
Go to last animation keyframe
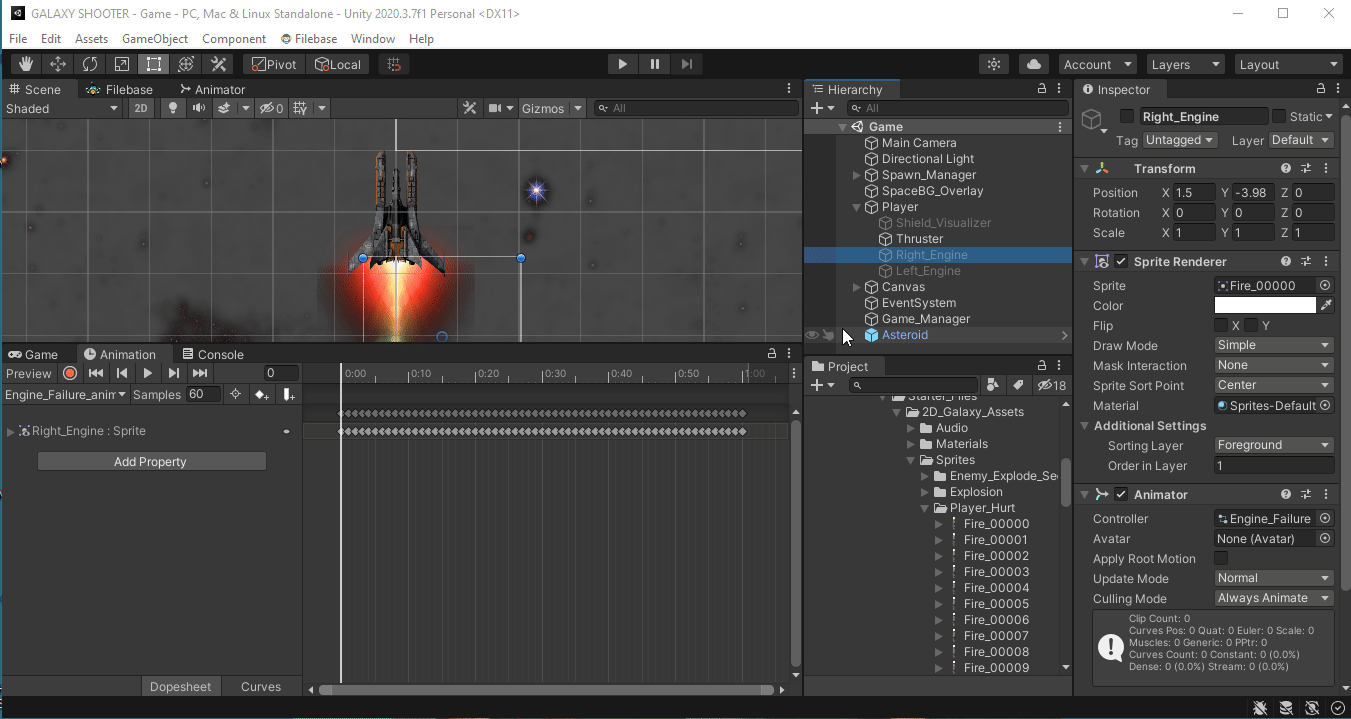(200, 373)
